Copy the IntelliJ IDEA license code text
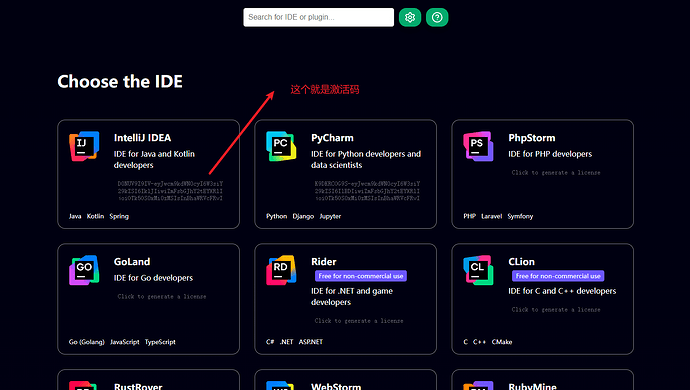The width and height of the screenshot is (690, 390). click(170, 191)
